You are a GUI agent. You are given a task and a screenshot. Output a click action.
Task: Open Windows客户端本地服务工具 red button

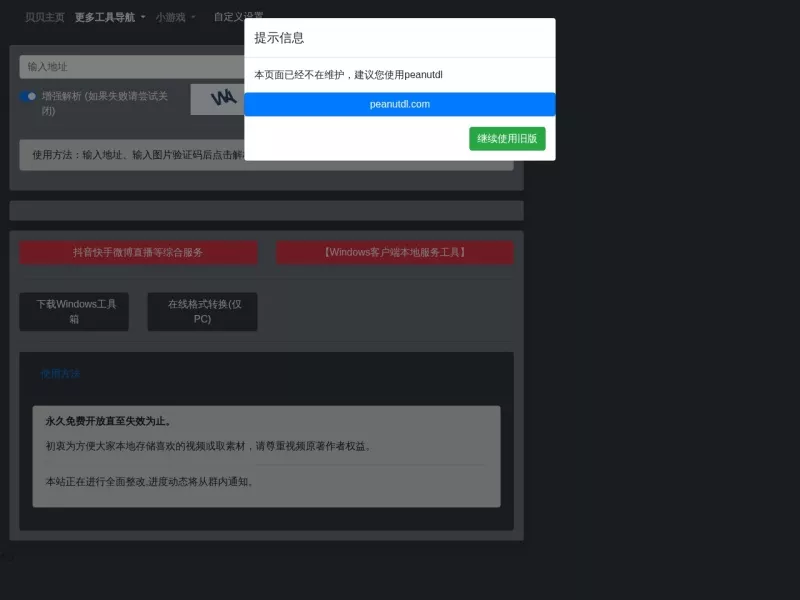pyautogui.click(x=395, y=253)
